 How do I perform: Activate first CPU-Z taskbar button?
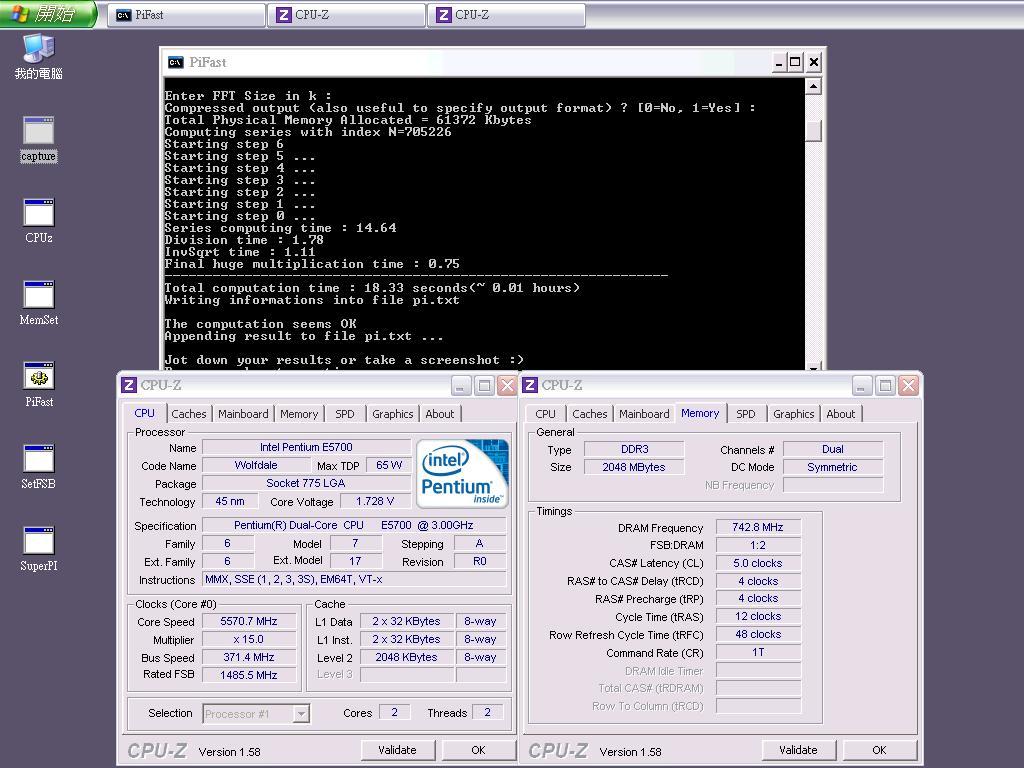[346, 15]
